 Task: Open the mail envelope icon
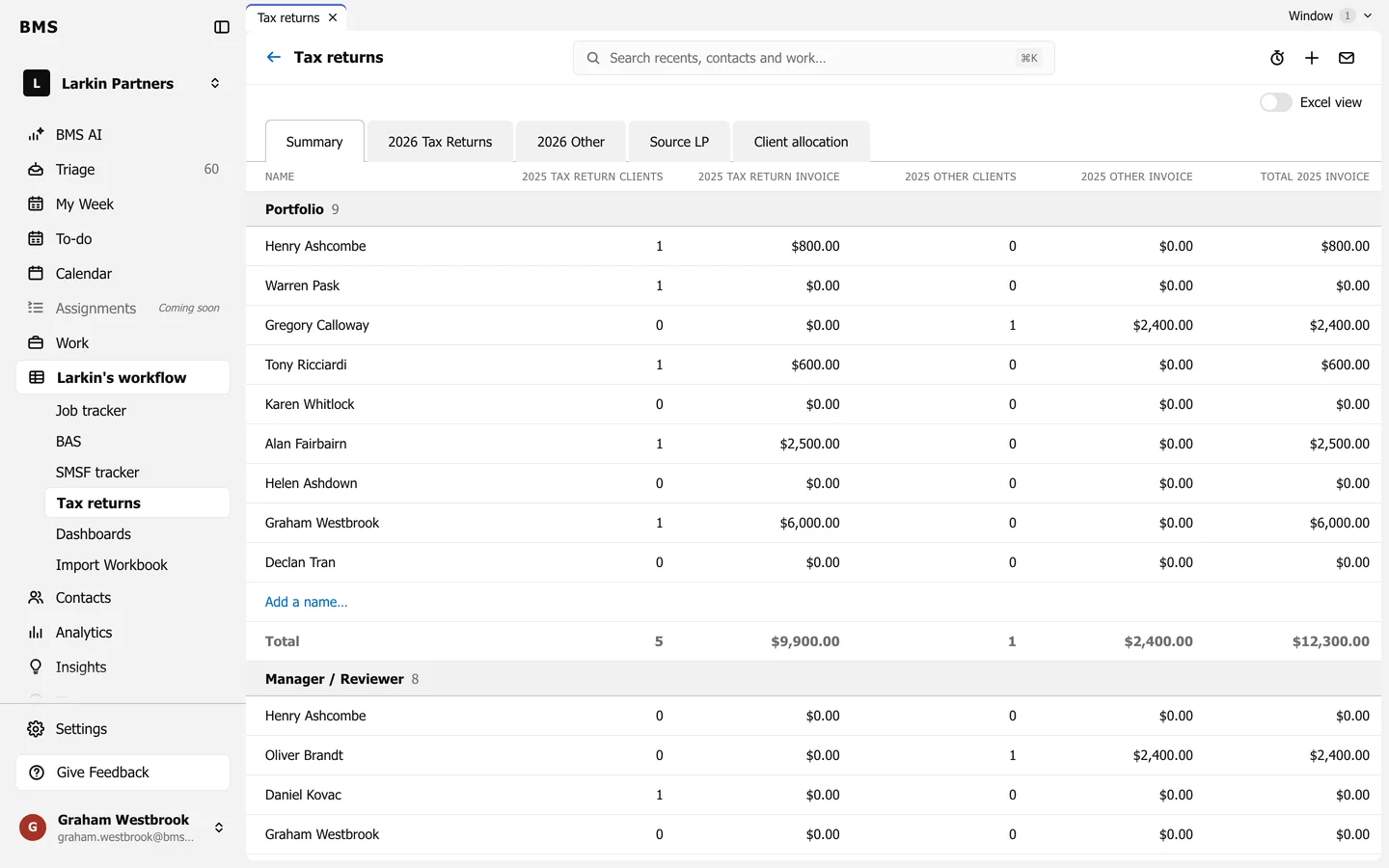[x=1347, y=58]
